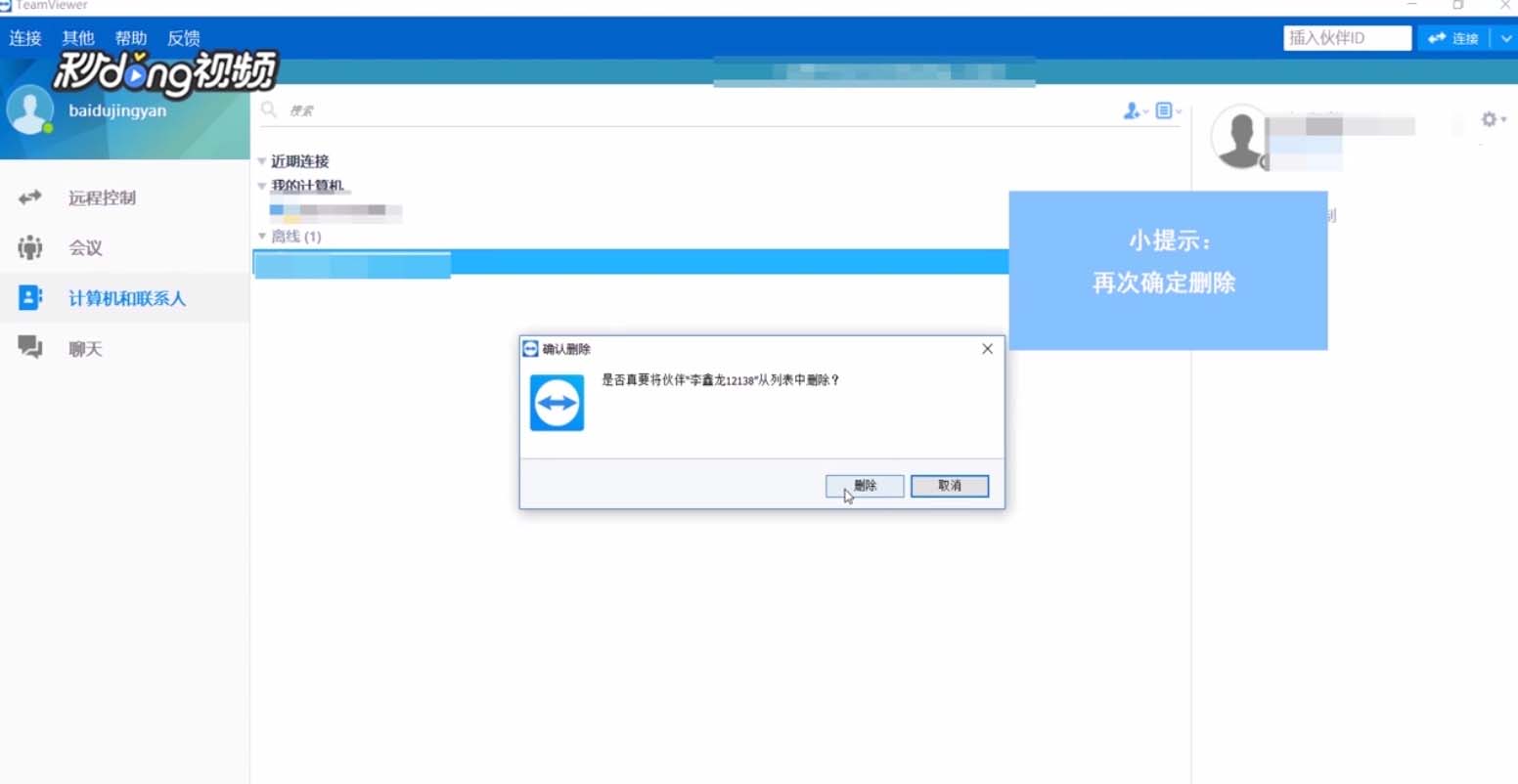Click the TeamViewer icon in the window title bar
1518x784 pixels.
5,5
